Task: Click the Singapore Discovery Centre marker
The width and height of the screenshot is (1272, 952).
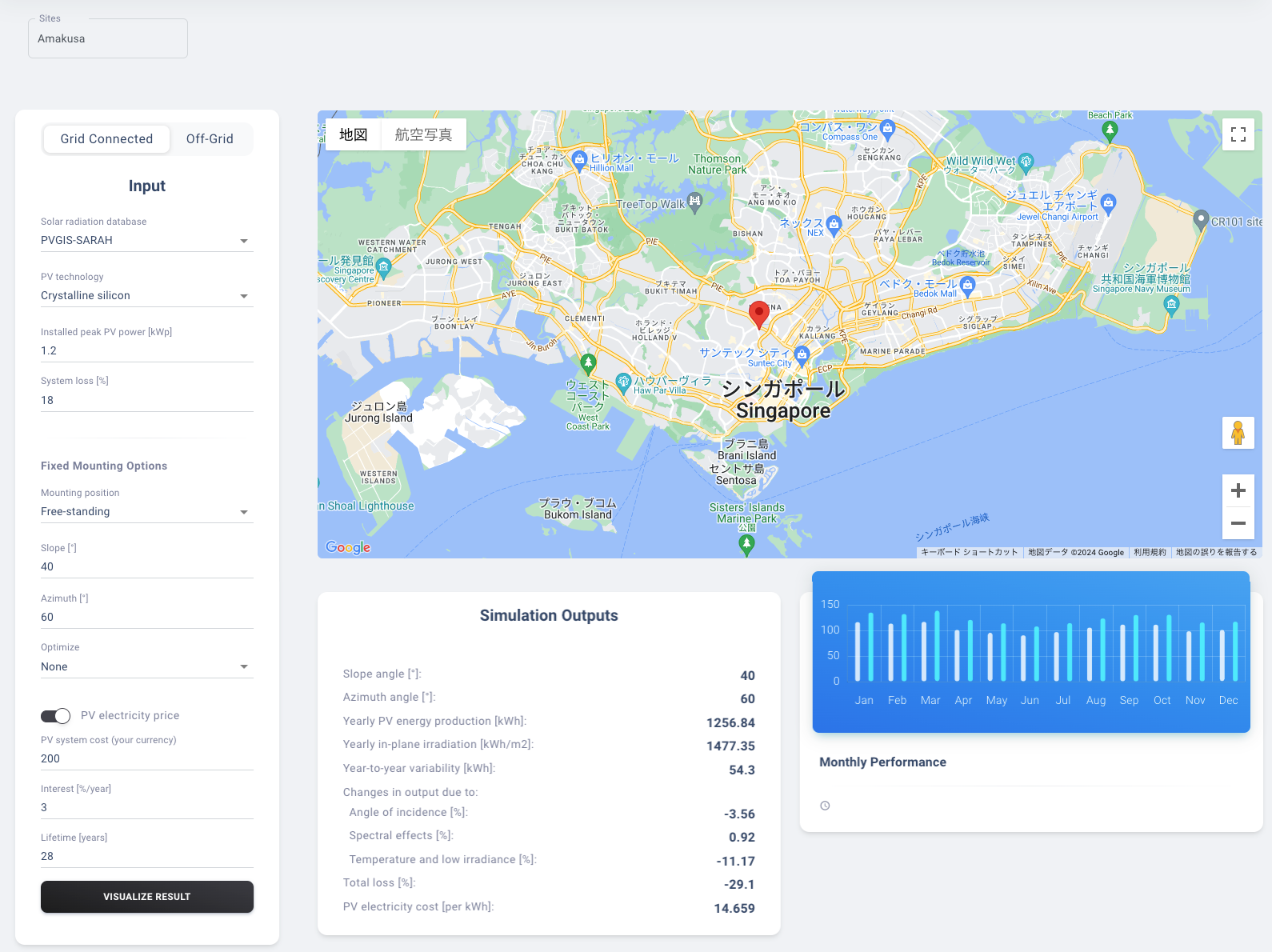Action: pos(383,266)
